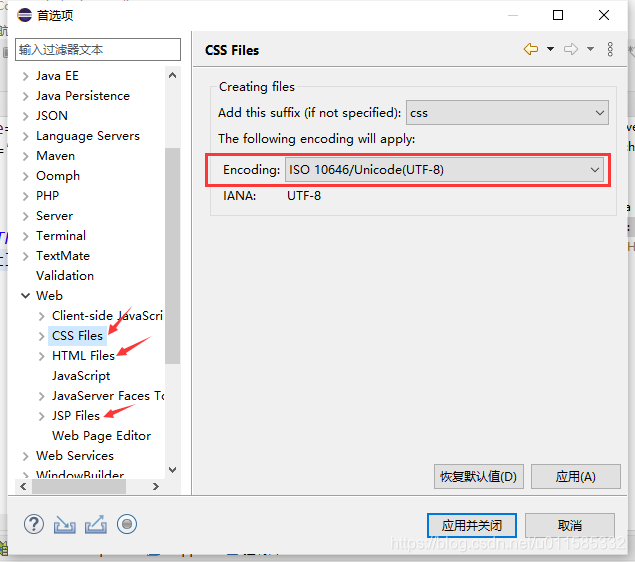Click the horizontal scroll left arrow
Viewport: 635px width, 562px height.
click(23, 486)
